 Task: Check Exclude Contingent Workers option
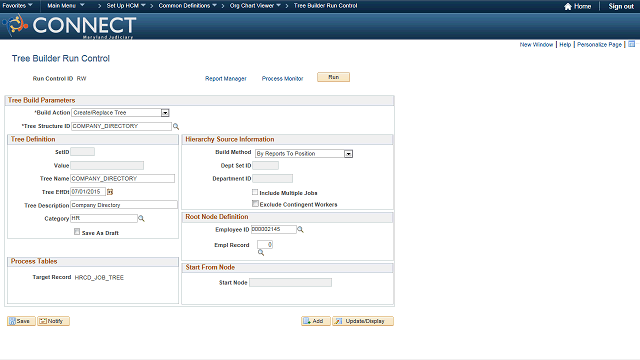[255, 204]
